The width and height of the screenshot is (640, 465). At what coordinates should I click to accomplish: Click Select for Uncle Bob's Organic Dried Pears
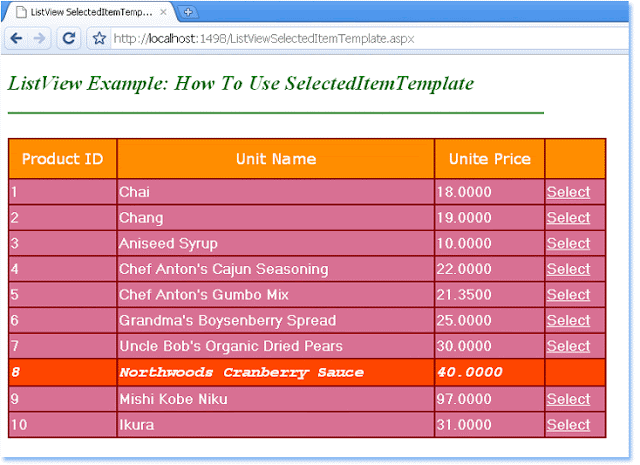coord(569,346)
